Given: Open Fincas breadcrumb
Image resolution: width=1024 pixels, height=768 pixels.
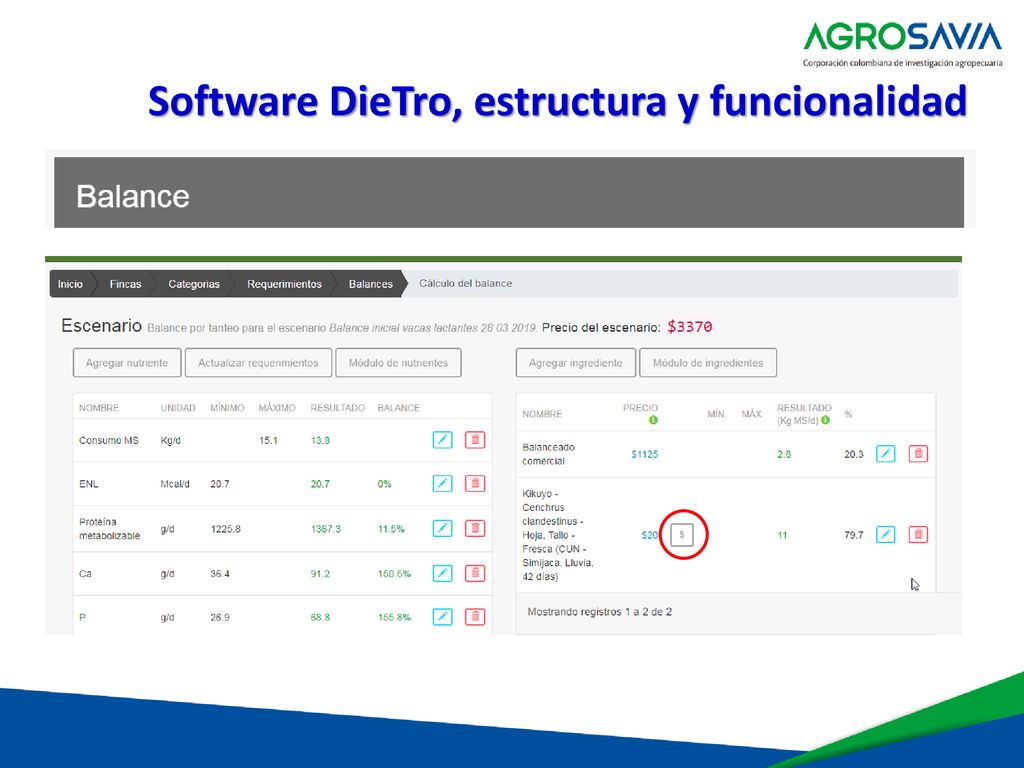Looking at the screenshot, I should (125, 284).
